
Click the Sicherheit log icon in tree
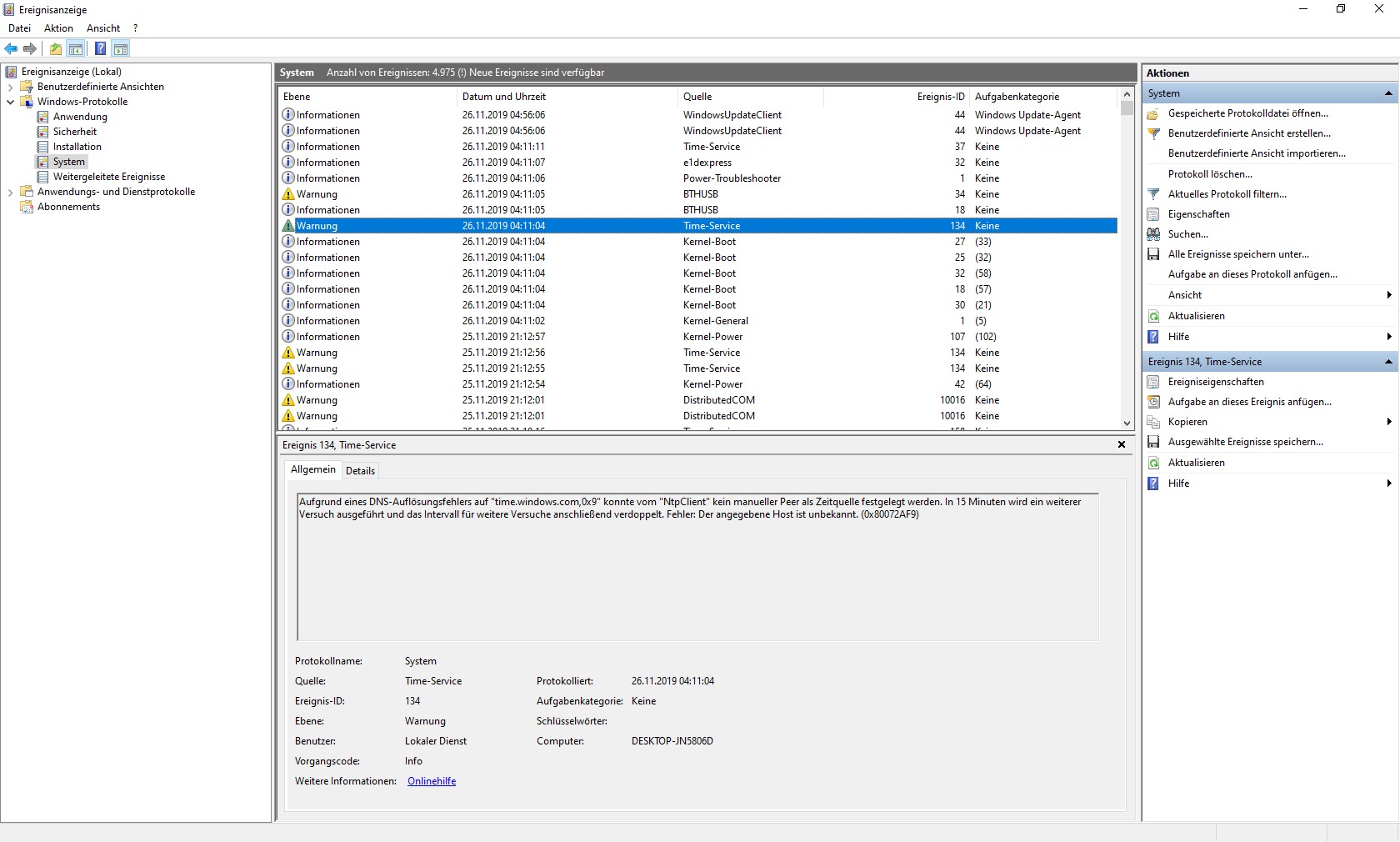click(x=42, y=132)
